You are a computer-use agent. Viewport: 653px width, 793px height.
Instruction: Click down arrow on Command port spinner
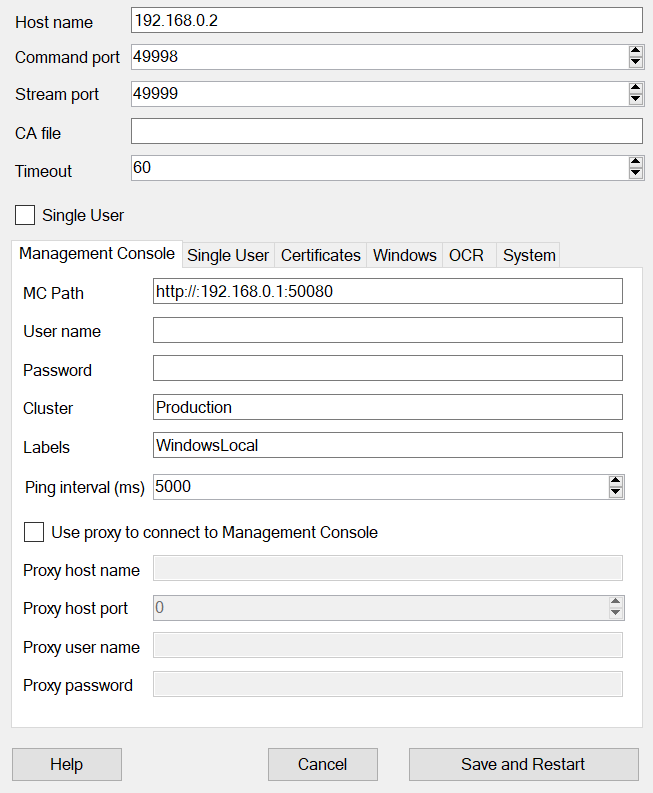tap(635, 63)
